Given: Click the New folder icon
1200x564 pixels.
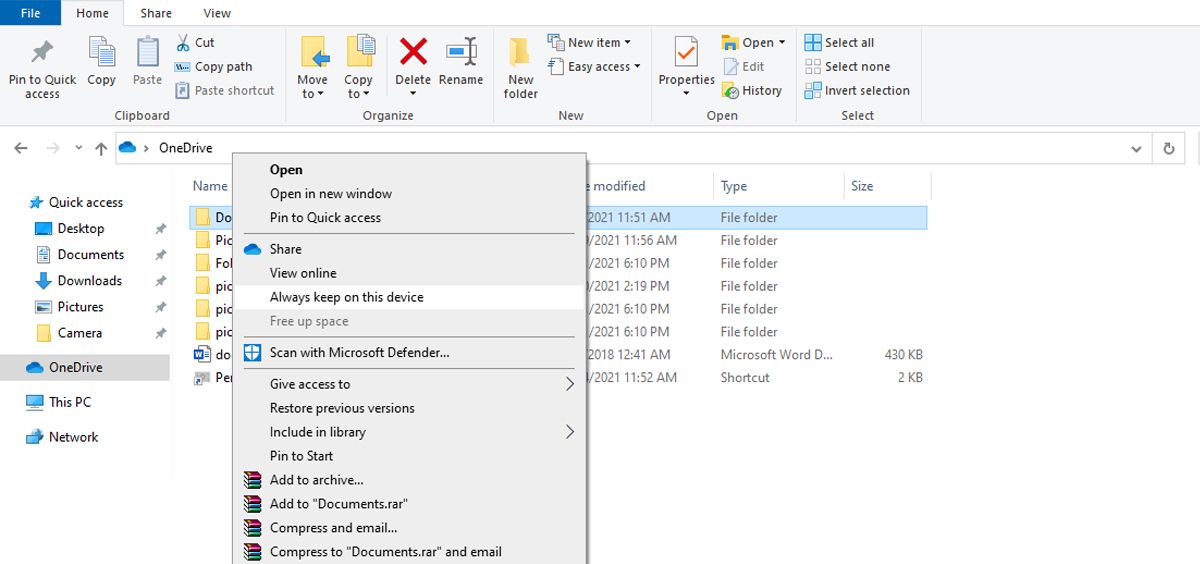Looking at the screenshot, I should 520,54.
